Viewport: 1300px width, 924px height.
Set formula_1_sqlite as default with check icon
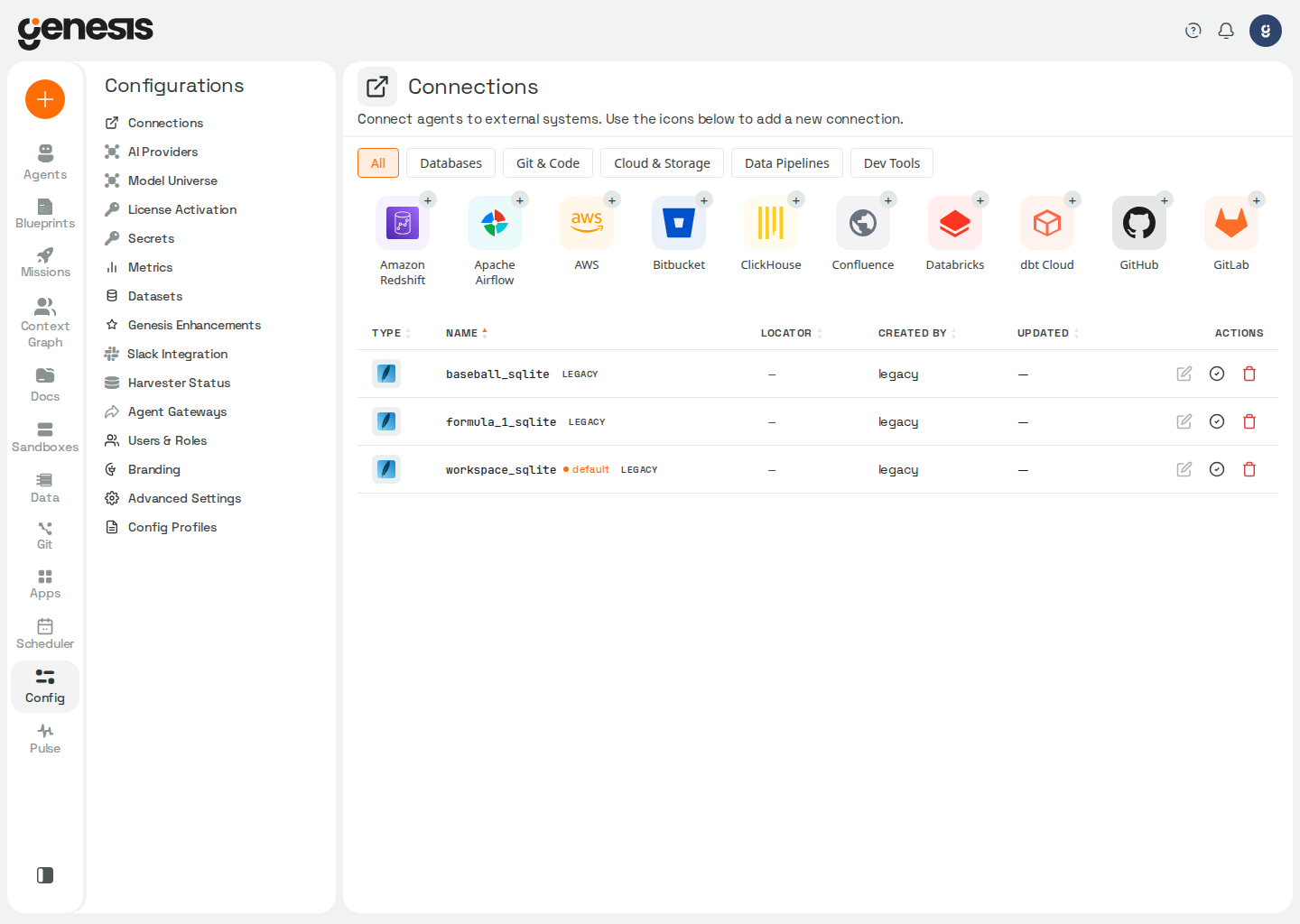point(1217,421)
